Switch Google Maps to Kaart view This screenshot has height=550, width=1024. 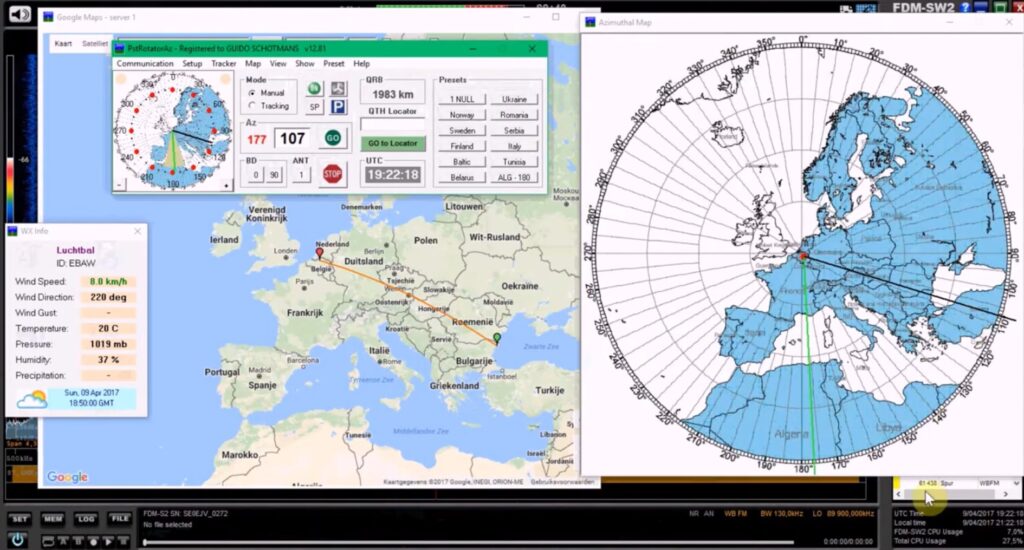point(63,44)
